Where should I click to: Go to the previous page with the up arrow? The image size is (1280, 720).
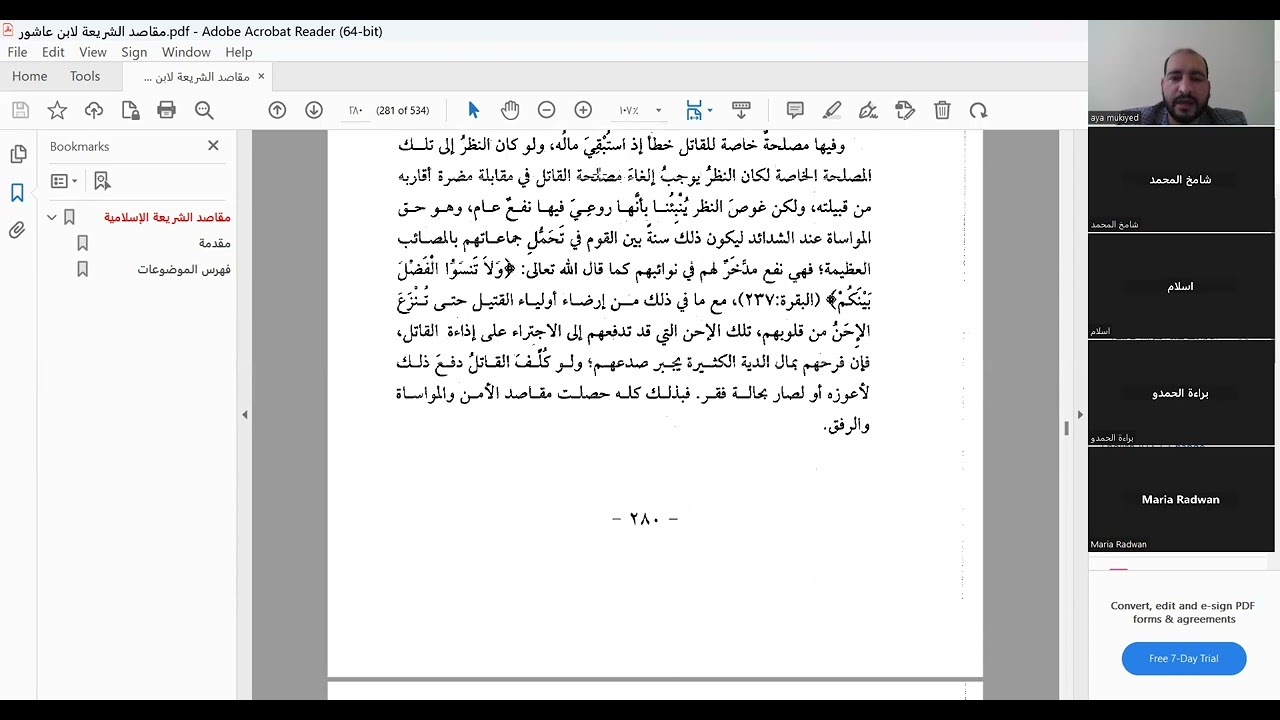point(277,110)
